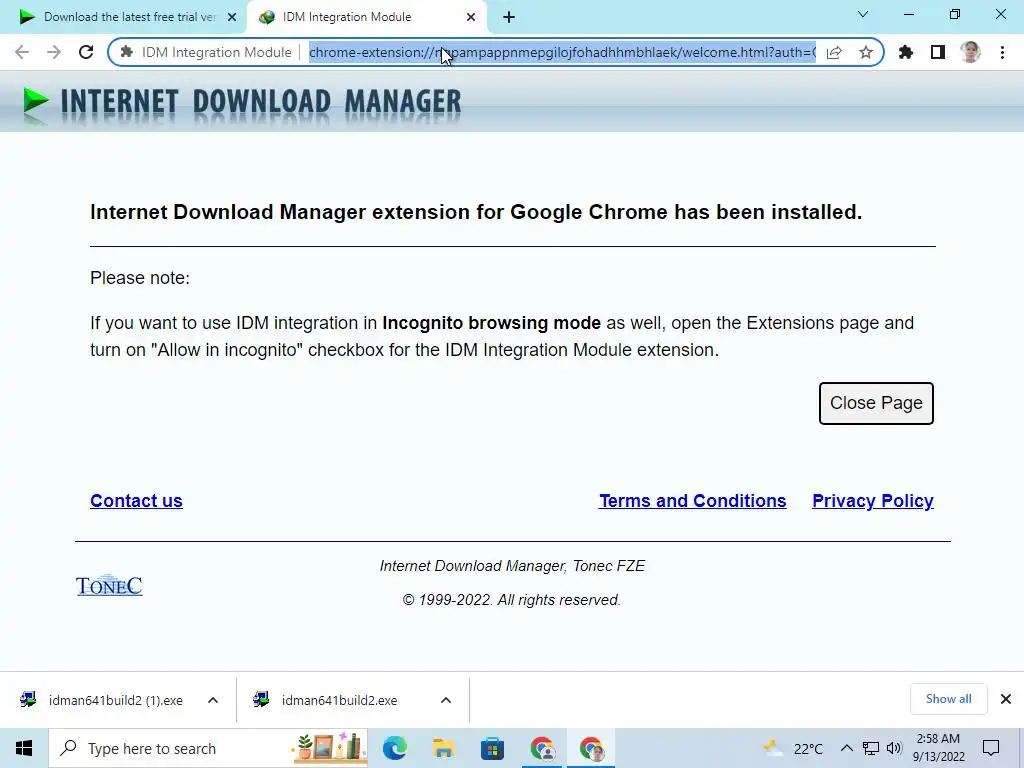Open the Chrome profile avatar
The width and height of the screenshot is (1024, 768).
[x=970, y=52]
